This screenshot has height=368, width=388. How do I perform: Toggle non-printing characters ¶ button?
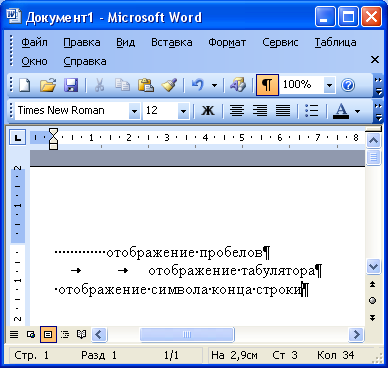coord(267,85)
